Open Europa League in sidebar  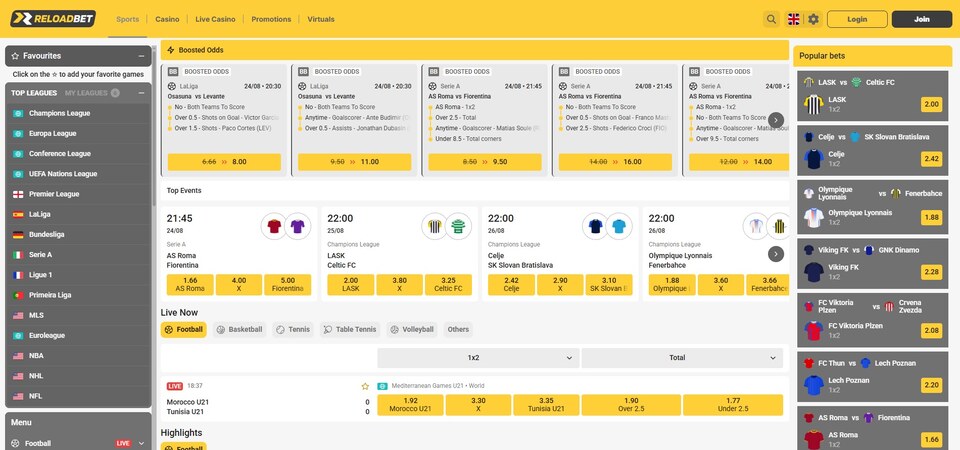[78, 133]
